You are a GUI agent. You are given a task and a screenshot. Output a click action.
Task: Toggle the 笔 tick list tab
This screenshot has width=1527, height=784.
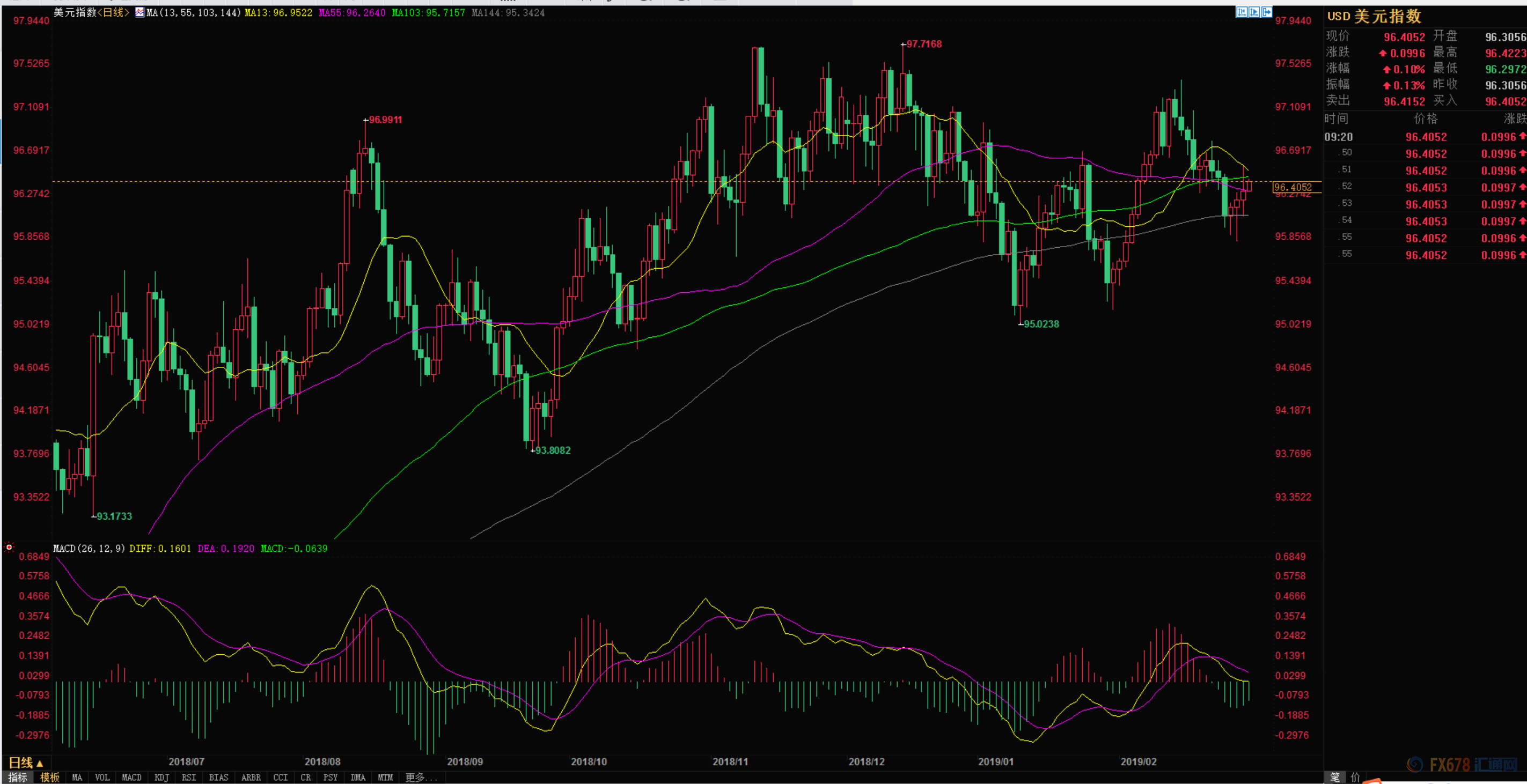pos(1335,778)
